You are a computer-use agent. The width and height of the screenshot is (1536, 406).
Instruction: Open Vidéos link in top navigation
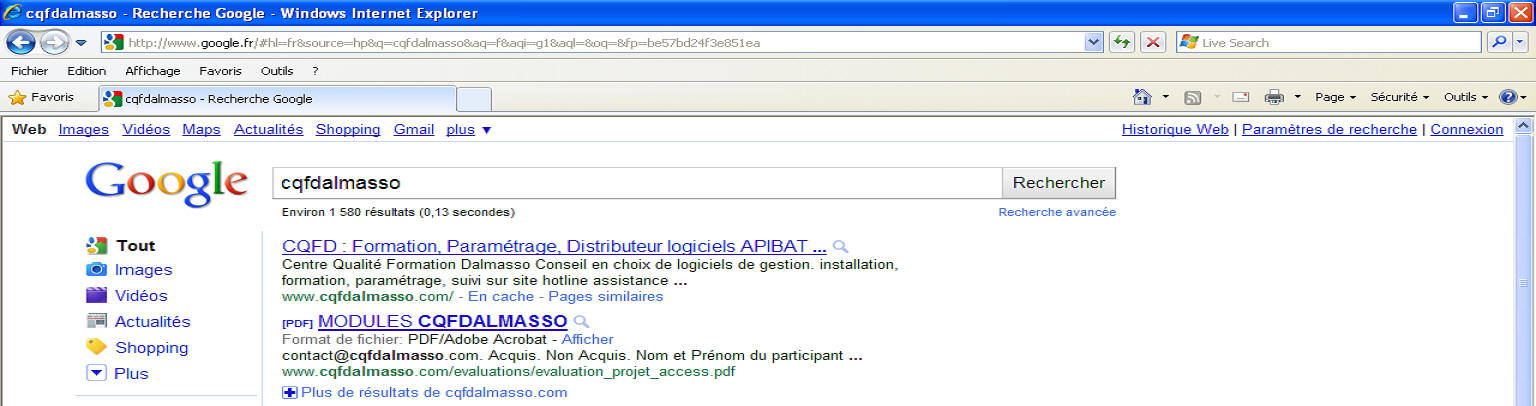(146, 129)
